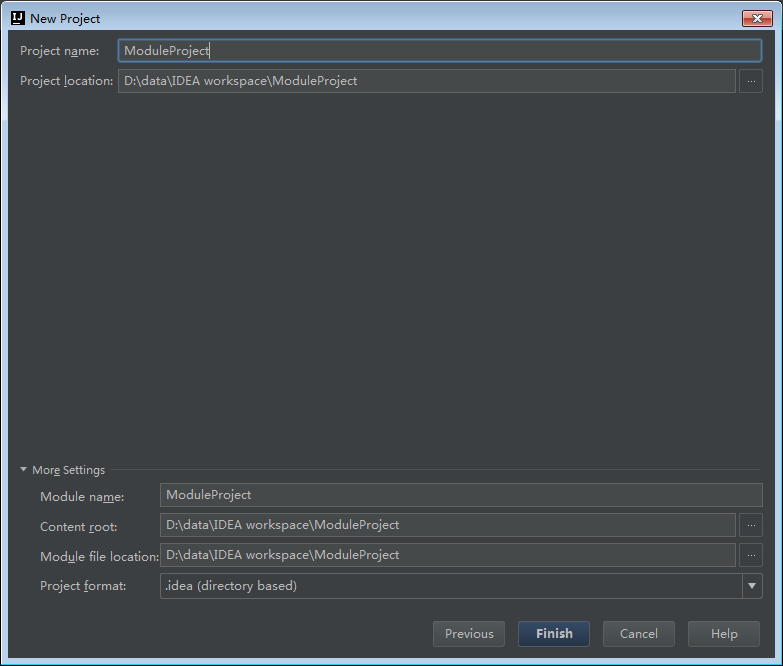Viewport: 783px width, 666px height.
Task: Click the Module file location field
Action: point(447,555)
